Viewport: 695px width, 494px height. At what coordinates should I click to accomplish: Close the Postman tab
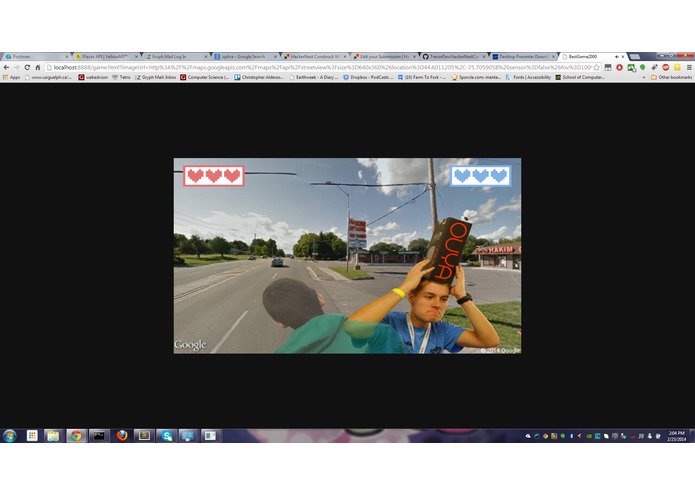click(x=67, y=57)
